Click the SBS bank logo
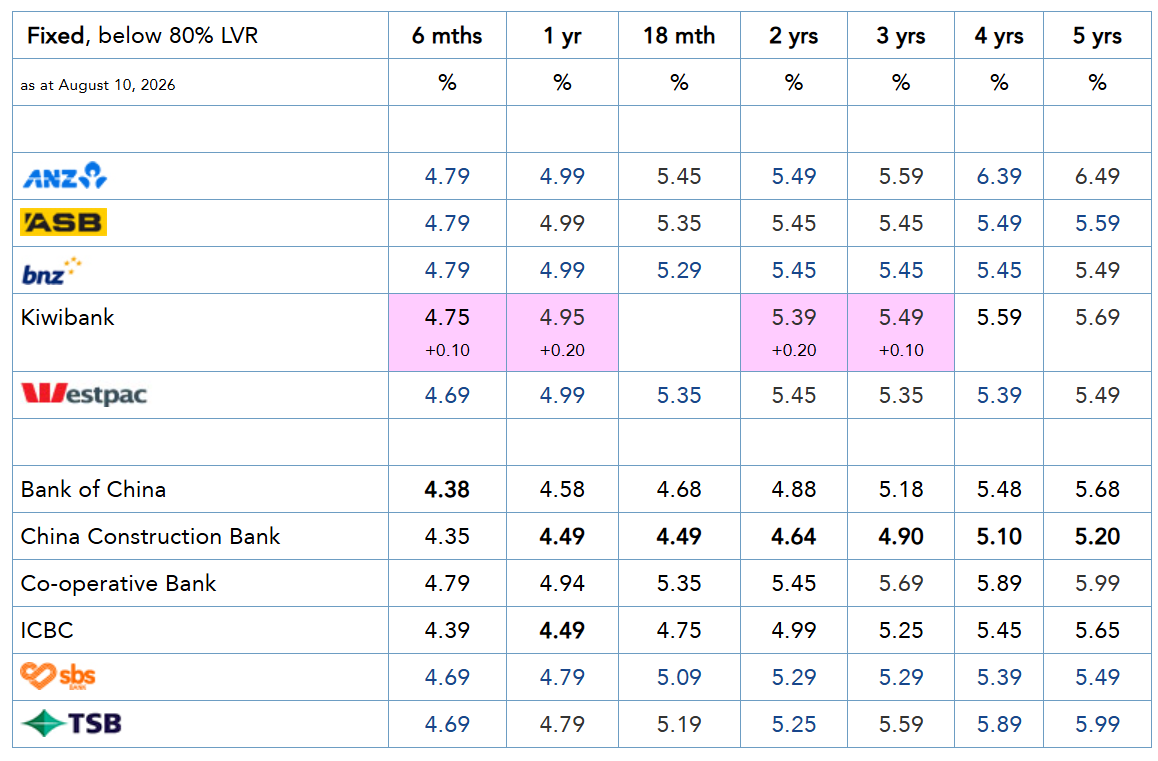The height and width of the screenshot is (761, 1158). click(58, 676)
